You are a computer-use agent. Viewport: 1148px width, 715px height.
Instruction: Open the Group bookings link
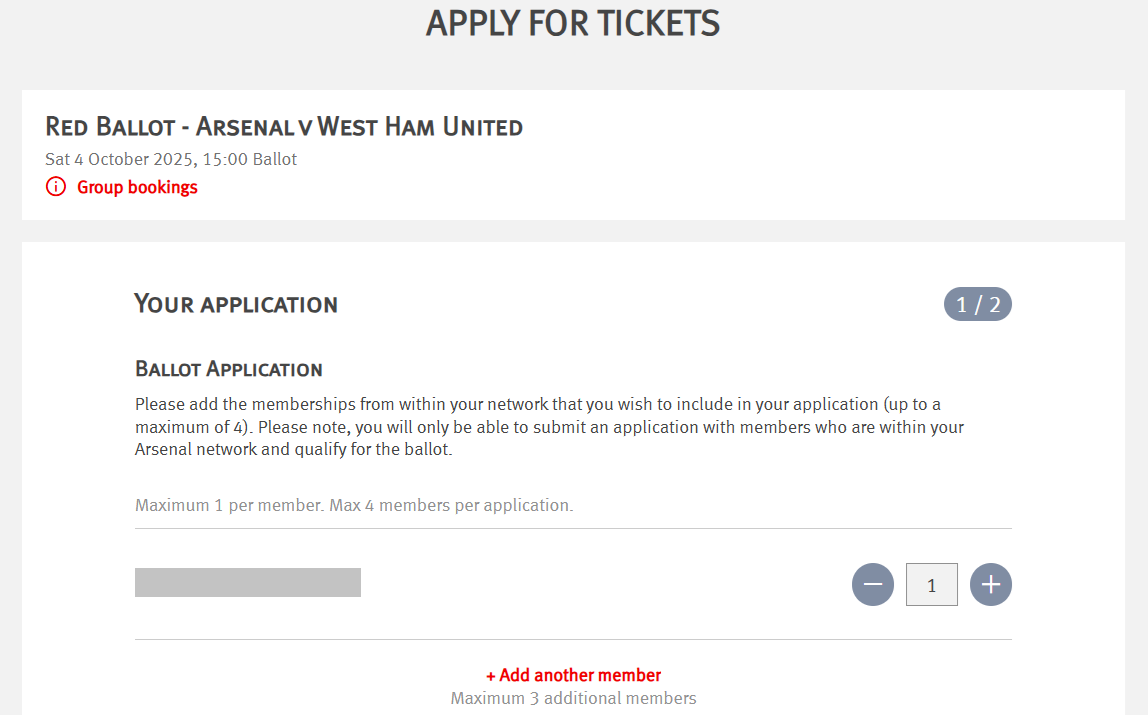pos(137,187)
